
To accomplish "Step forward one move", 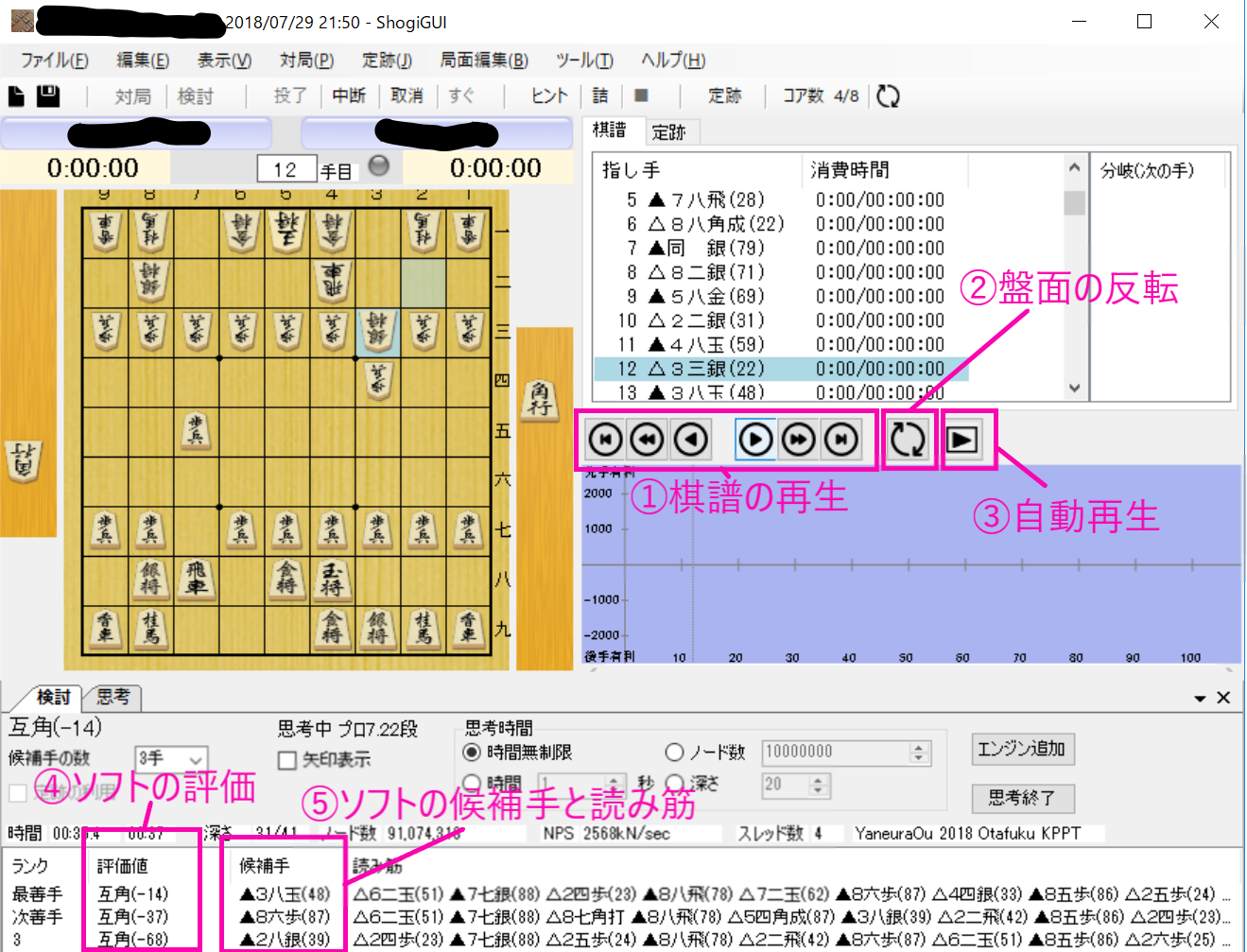I will (754, 440).
